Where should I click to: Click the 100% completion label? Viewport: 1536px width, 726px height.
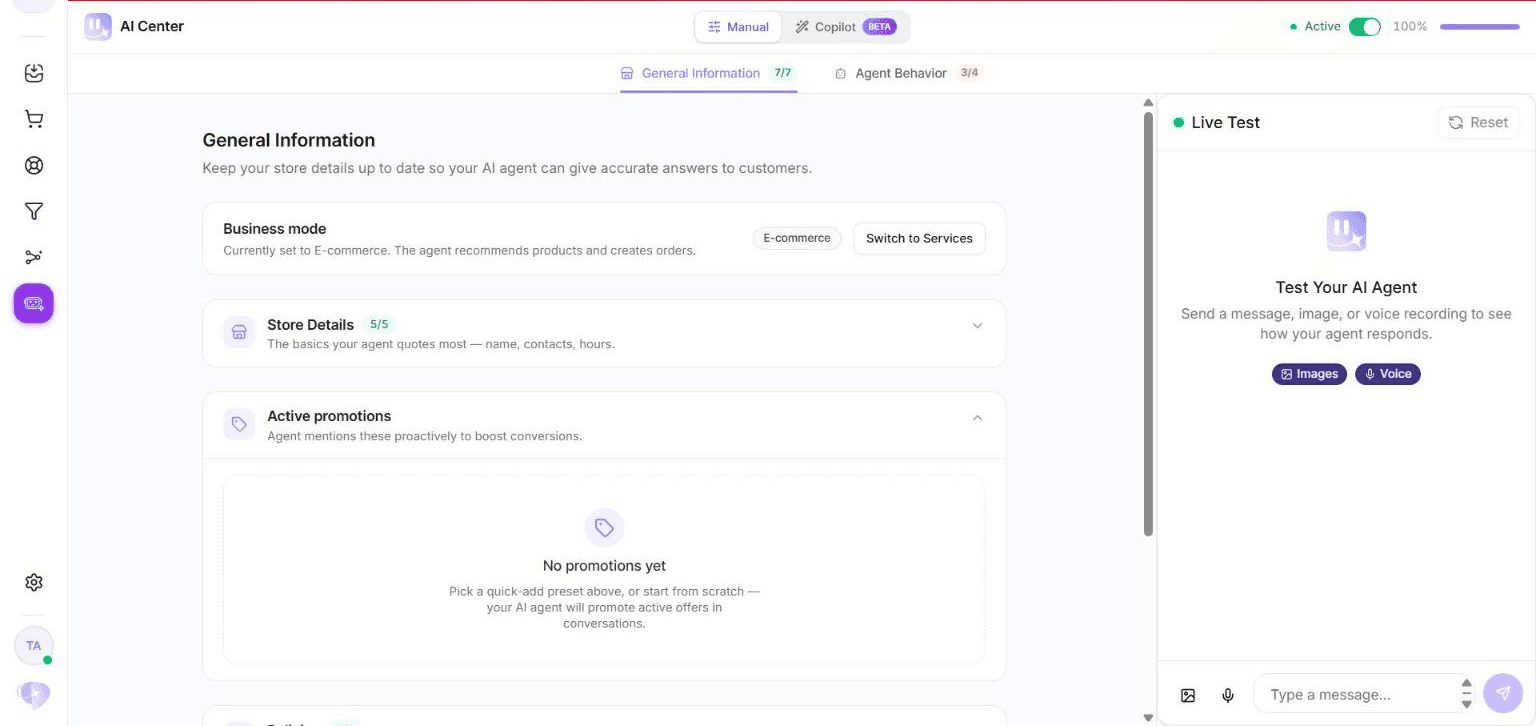[1410, 27]
